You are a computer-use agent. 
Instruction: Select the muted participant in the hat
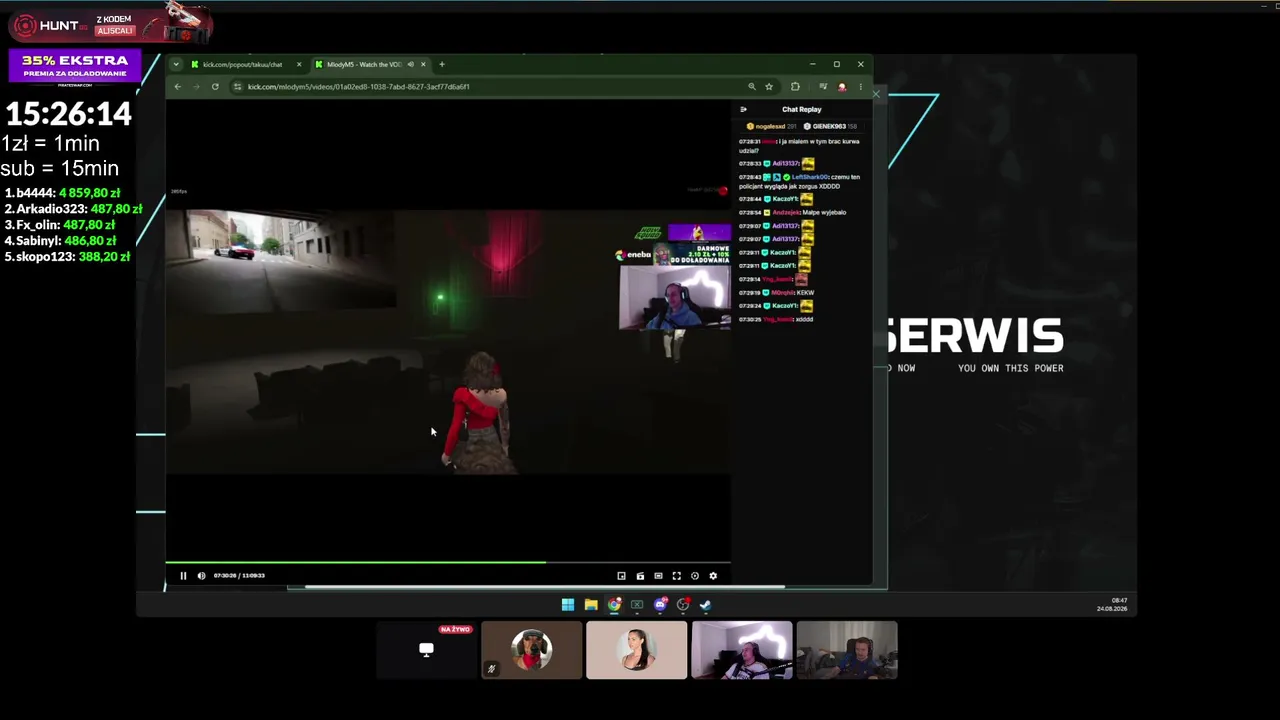coord(532,650)
